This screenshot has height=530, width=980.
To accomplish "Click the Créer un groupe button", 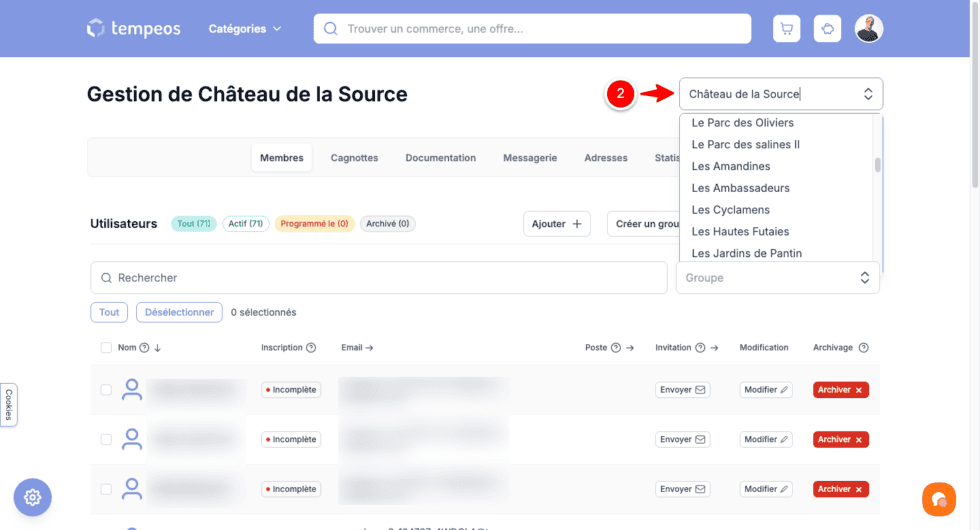I will point(644,224).
